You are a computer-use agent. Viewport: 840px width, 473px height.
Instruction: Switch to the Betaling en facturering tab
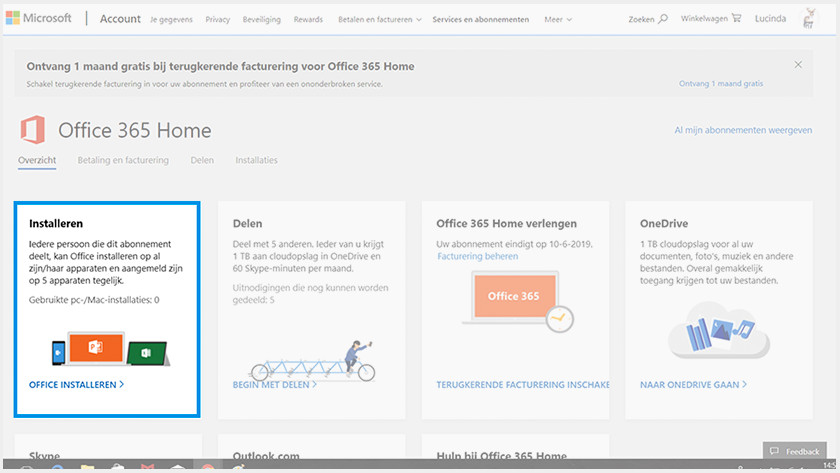(x=123, y=160)
